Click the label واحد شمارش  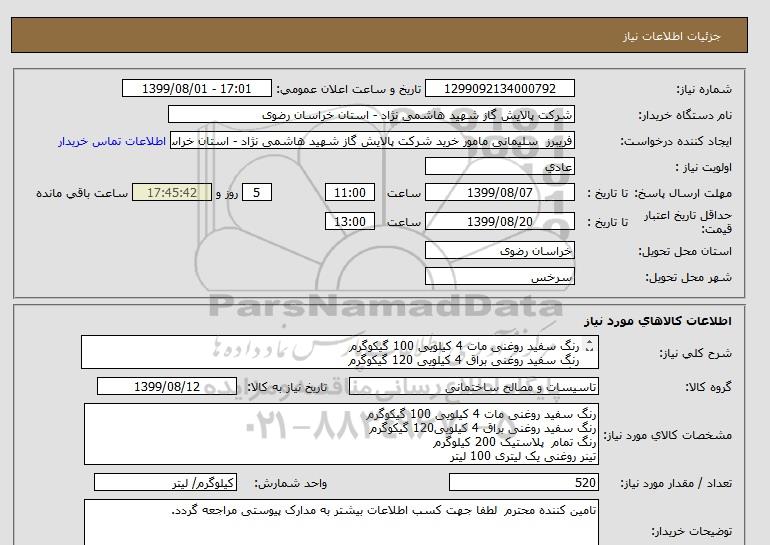291,483
